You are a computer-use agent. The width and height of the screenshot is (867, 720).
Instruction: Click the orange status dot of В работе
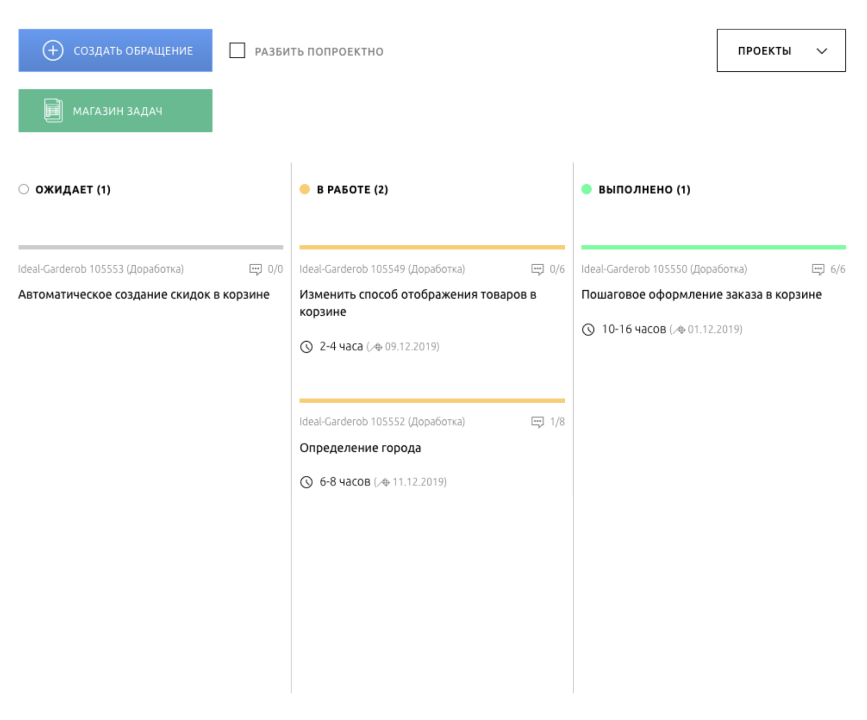click(305, 189)
